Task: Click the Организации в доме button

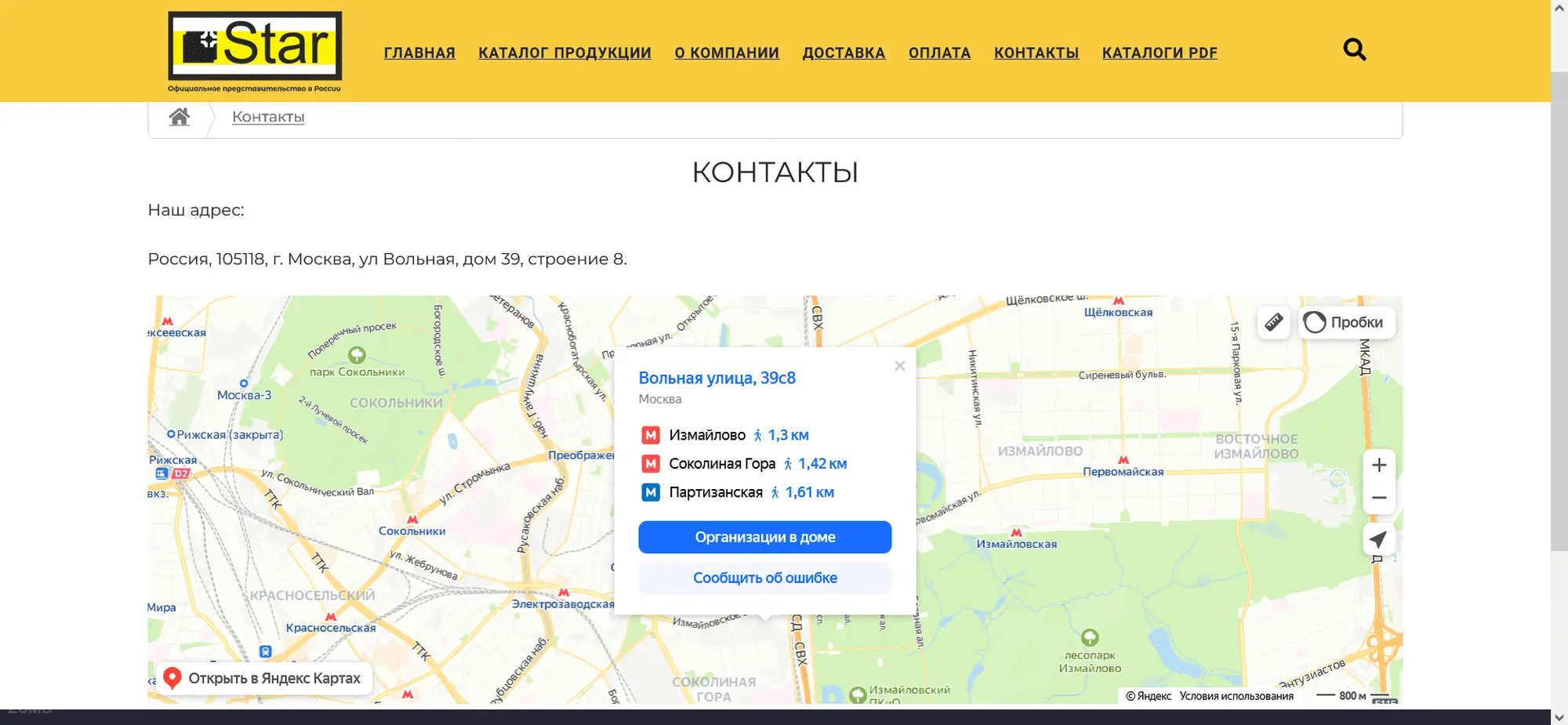Action: pyautogui.click(x=764, y=537)
